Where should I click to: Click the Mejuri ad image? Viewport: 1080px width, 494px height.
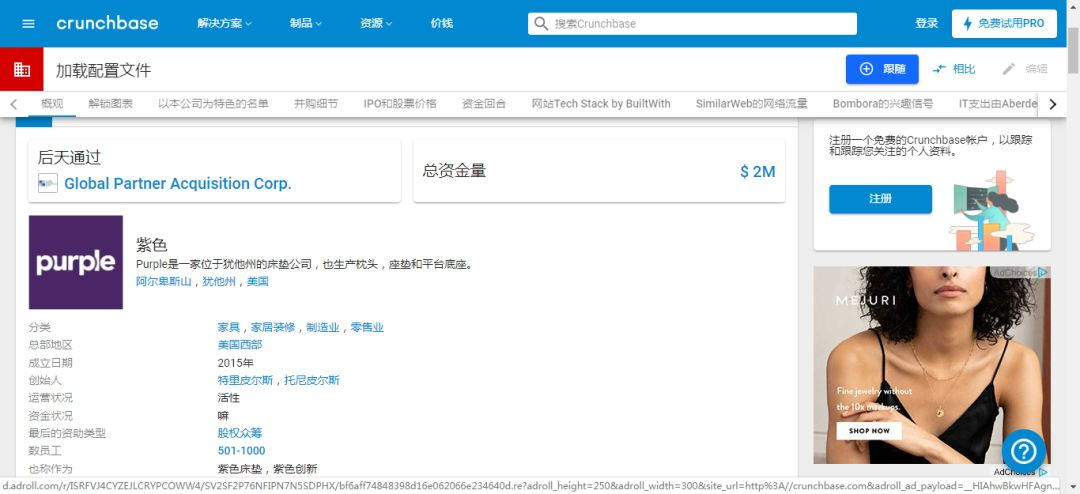[932, 365]
